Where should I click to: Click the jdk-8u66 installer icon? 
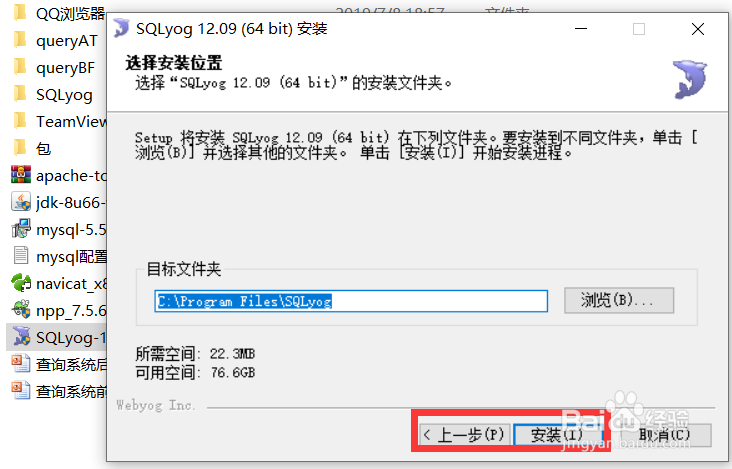pos(21,202)
